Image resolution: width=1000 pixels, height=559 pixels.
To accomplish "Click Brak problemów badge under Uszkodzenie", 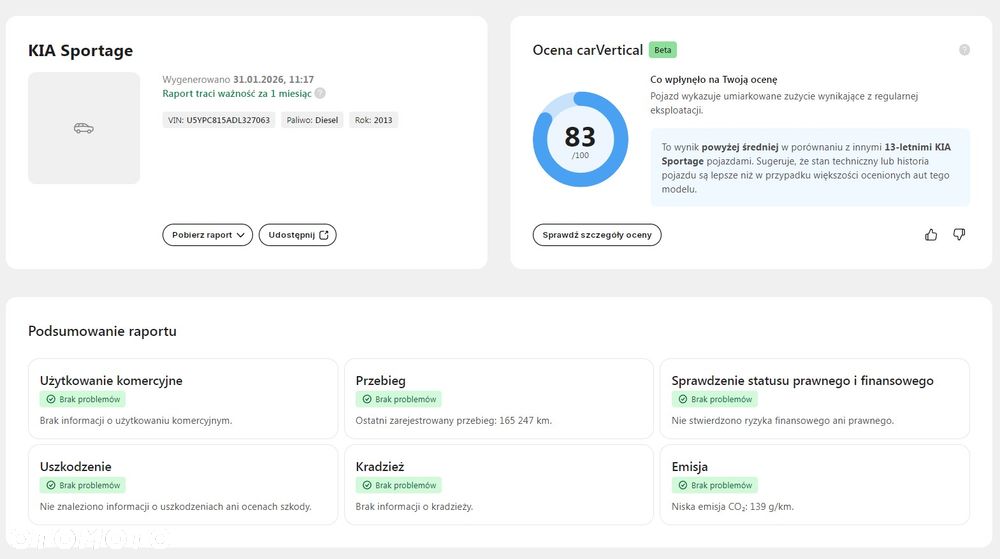I will [x=83, y=485].
